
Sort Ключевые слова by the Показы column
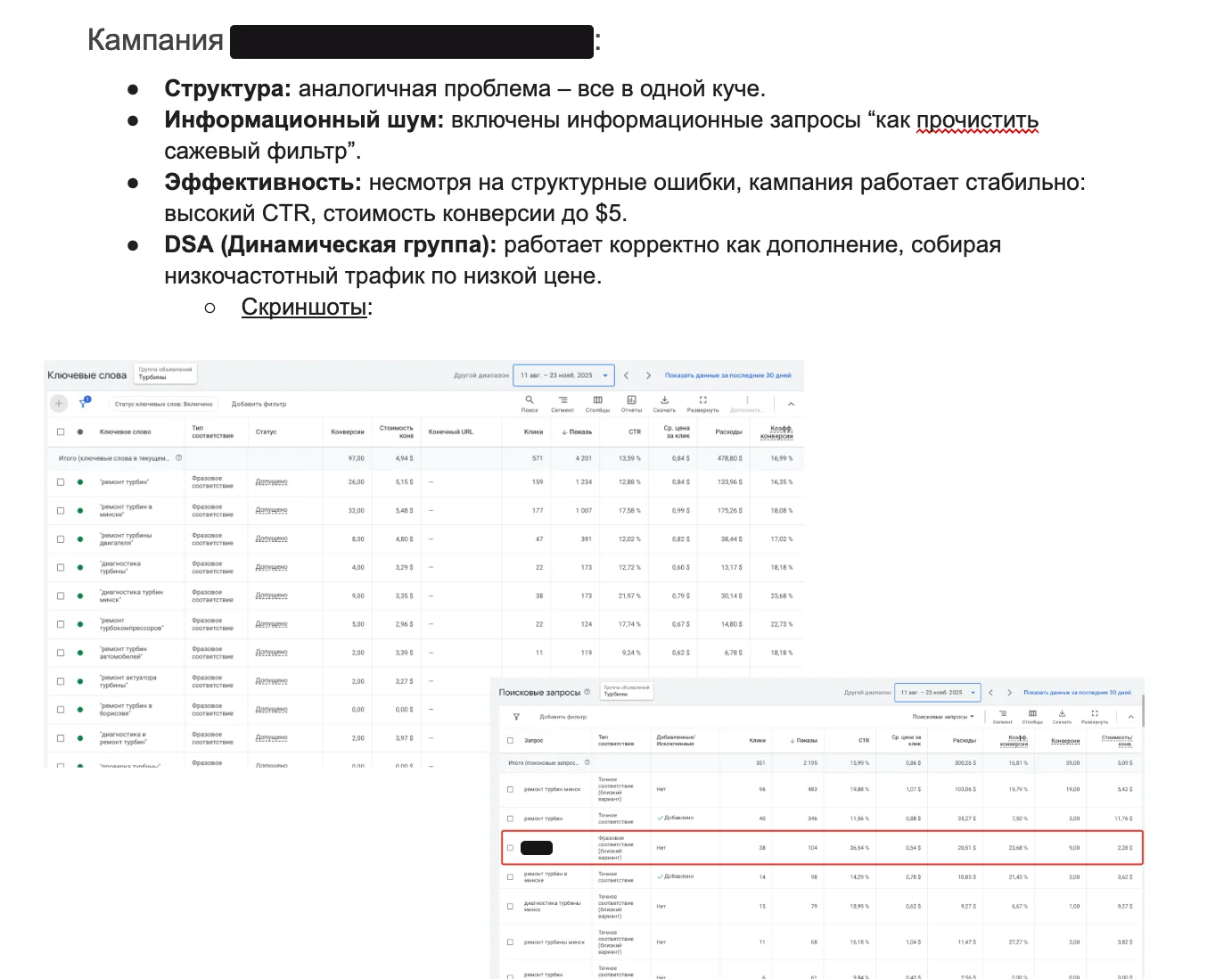coord(577,432)
